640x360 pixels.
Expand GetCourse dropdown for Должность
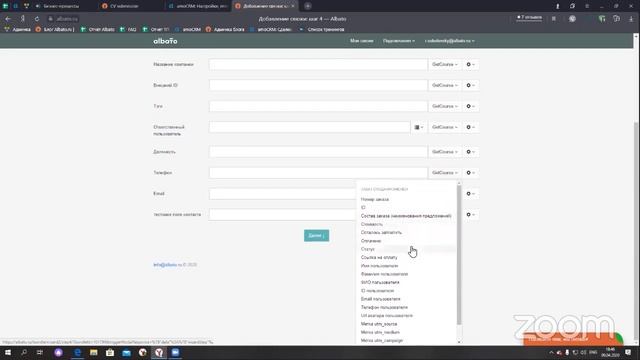tap(444, 152)
